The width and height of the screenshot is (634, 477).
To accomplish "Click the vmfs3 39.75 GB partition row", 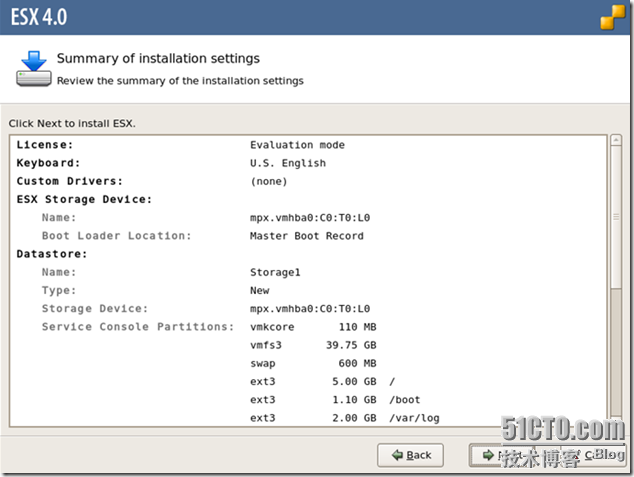I will 313,345.
